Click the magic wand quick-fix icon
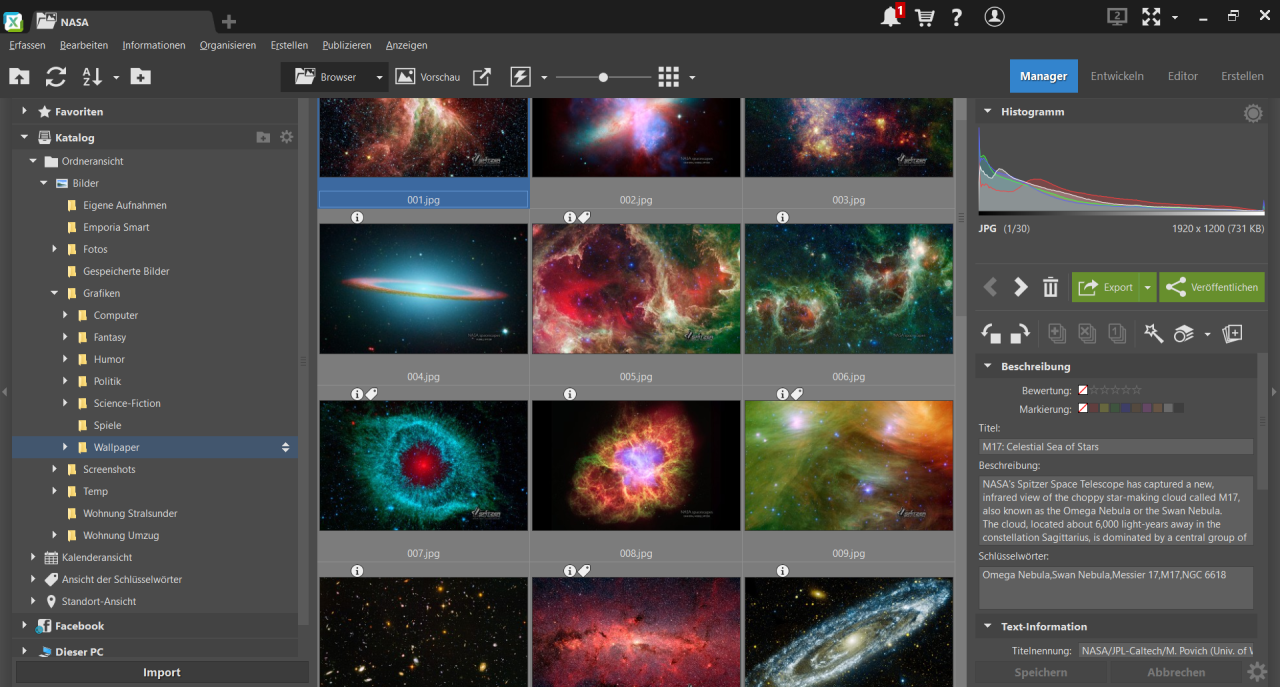This screenshot has height=687, width=1280. [x=1153, y=334]
